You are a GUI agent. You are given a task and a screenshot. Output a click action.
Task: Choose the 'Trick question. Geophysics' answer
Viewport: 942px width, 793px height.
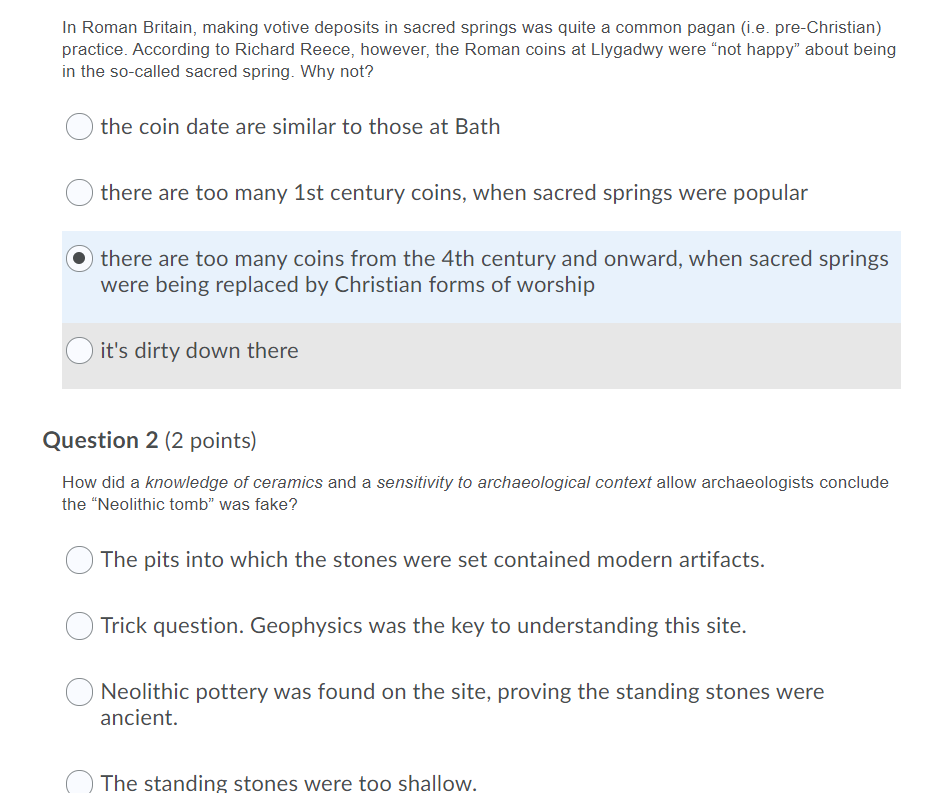click(79, 626)
